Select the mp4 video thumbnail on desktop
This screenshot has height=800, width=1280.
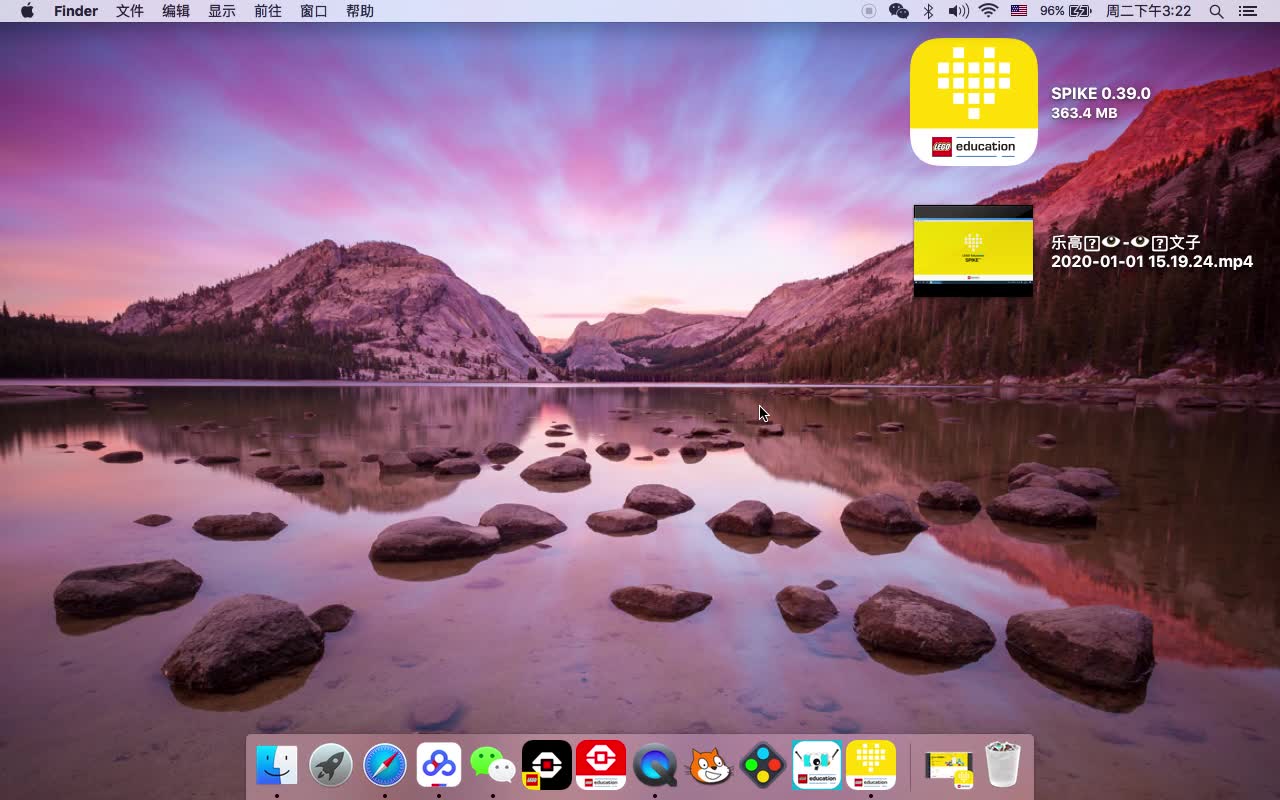point(973,251)
